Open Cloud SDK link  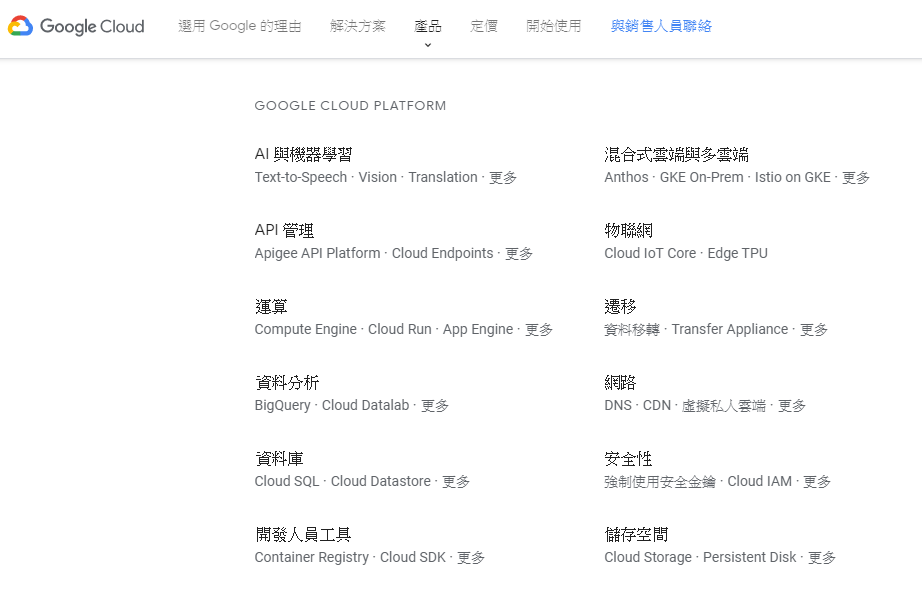(413, 557)
